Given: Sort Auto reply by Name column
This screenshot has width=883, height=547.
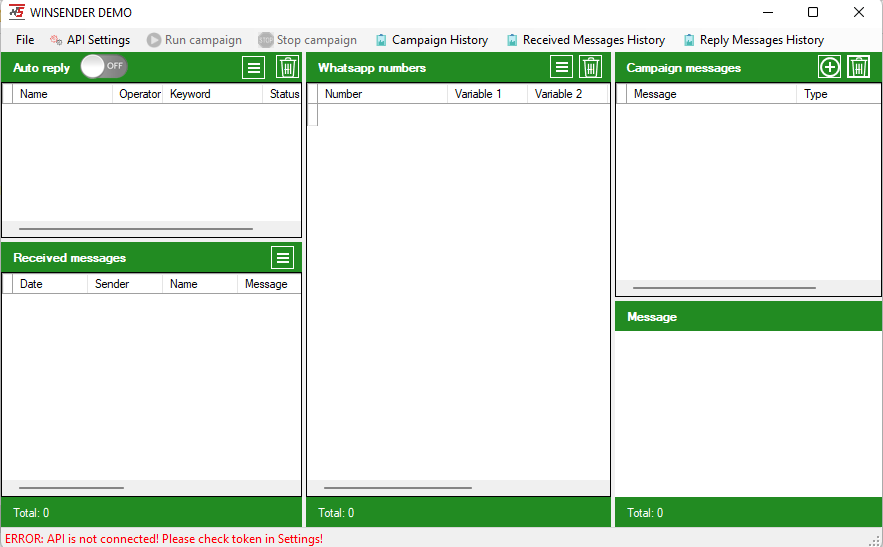Looking at the screenshot, I should (63, 94).
